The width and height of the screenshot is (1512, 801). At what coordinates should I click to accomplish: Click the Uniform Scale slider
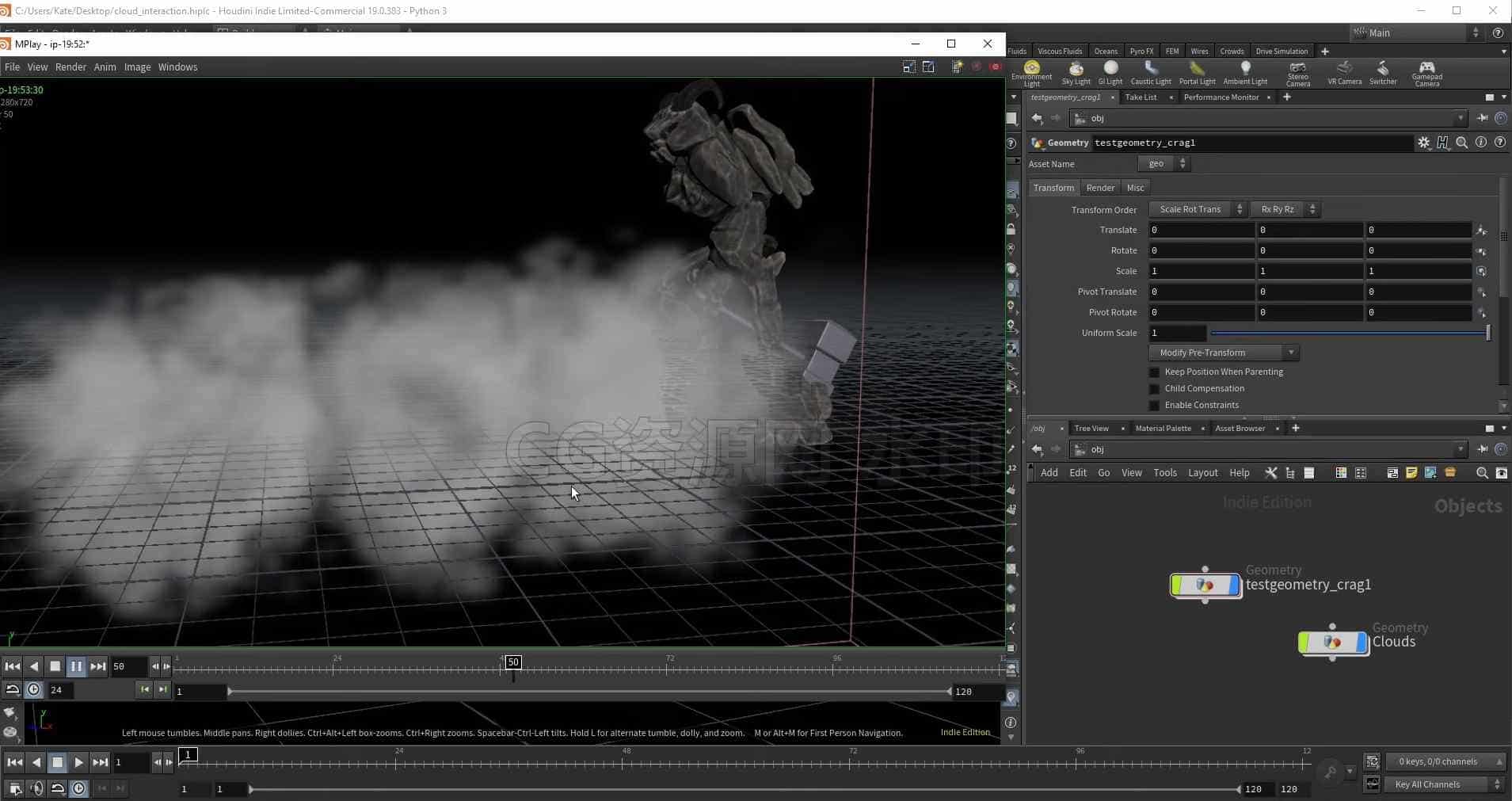click(1350, 333)
